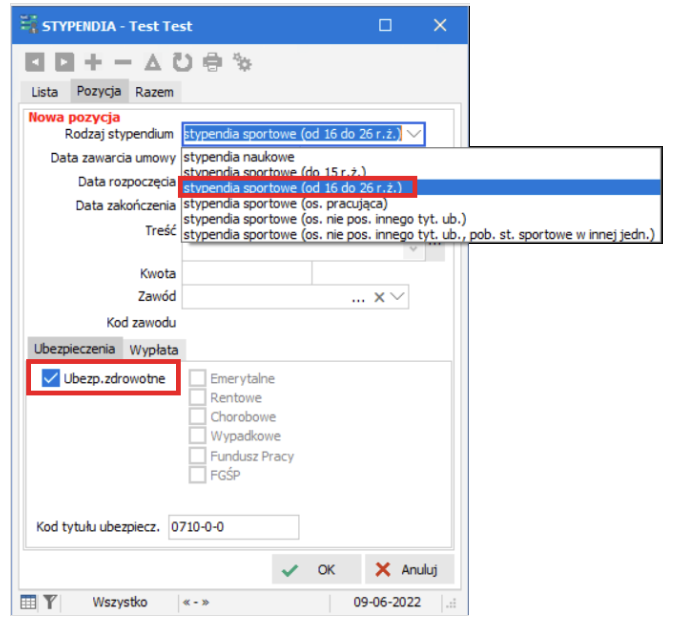
Task: Uncheck Ubezp.zdrowotne checkbox
Action: [51, 378]
